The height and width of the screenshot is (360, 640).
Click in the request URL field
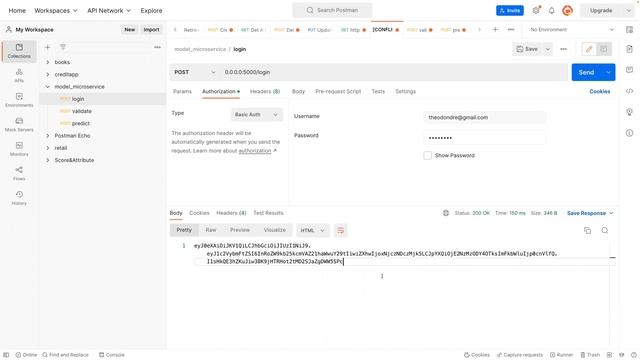[x=393, y=72]
